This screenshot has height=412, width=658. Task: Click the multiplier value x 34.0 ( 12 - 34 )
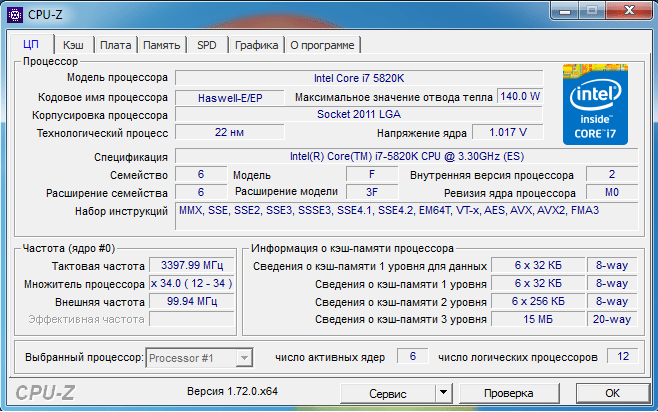pos(192,283)
